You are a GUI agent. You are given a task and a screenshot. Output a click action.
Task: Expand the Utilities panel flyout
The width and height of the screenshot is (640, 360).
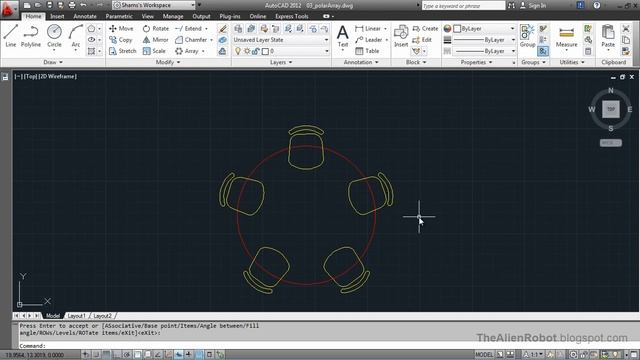point(572,62)
